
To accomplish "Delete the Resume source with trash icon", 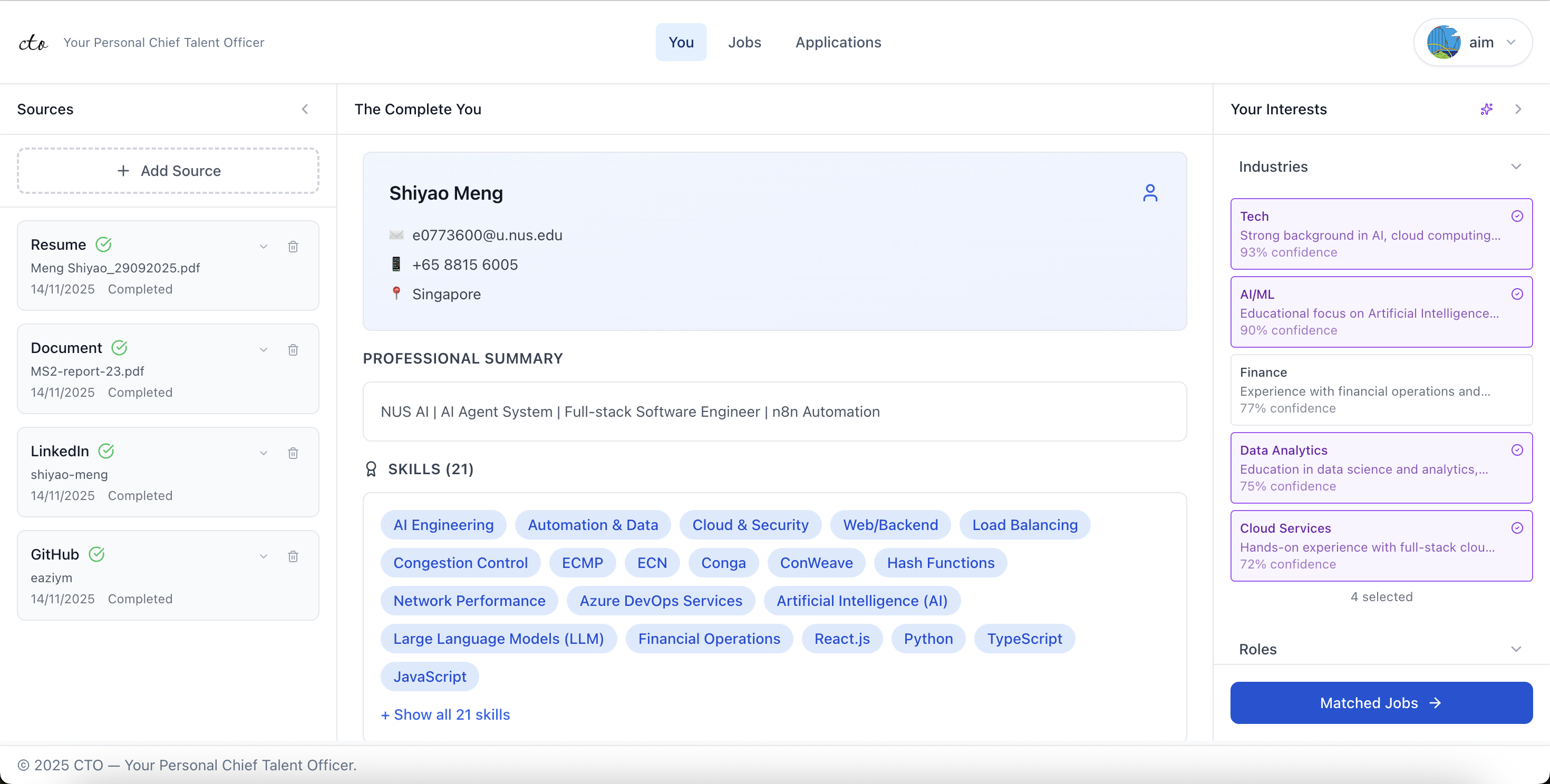I will click(x=293, y=247).
